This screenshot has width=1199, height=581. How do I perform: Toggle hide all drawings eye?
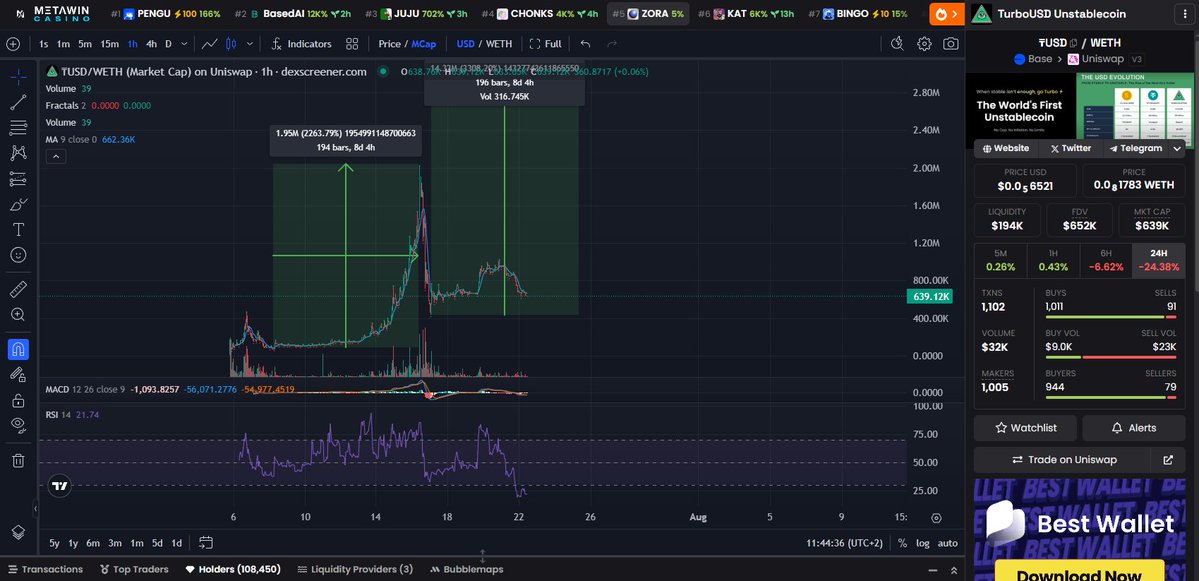tap(18, 425)
